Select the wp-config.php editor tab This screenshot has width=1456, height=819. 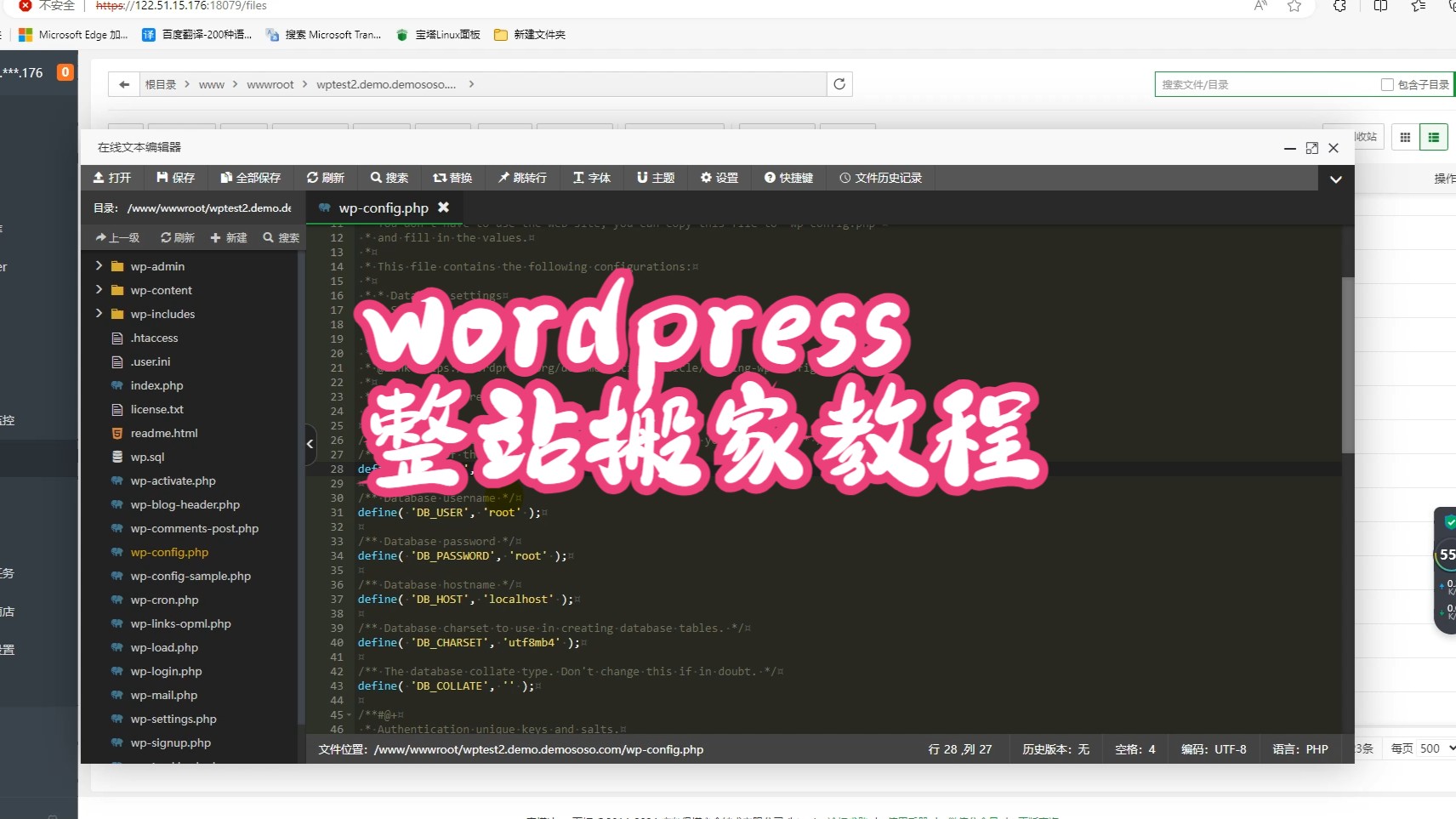[x=383, y=207]
